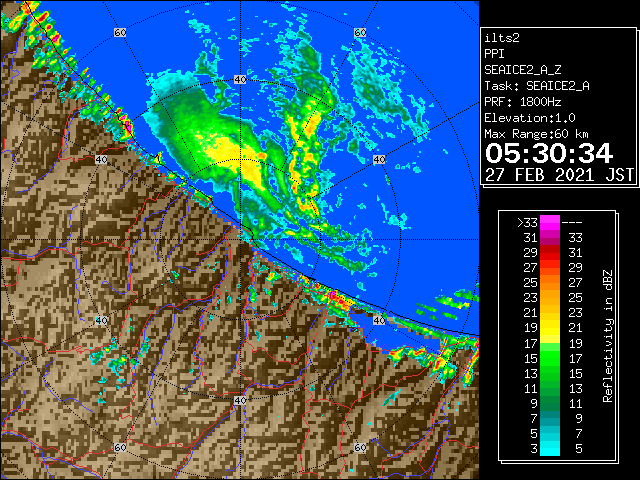Click the 60 km ring label in the northeast
This screenshot has height=480, width=640.
(x=360, y=32)
